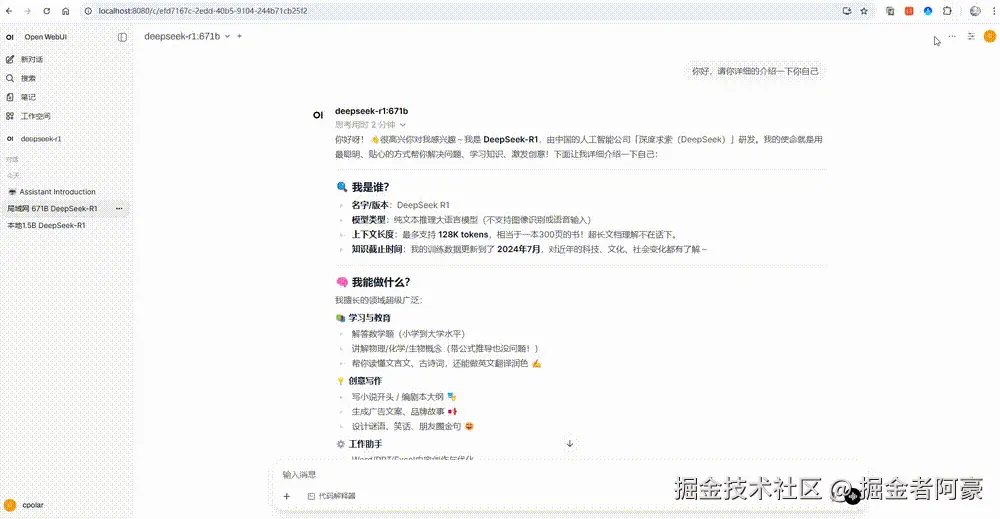
Task: Open the chat controls sliders icon
Action: (971, 36)
